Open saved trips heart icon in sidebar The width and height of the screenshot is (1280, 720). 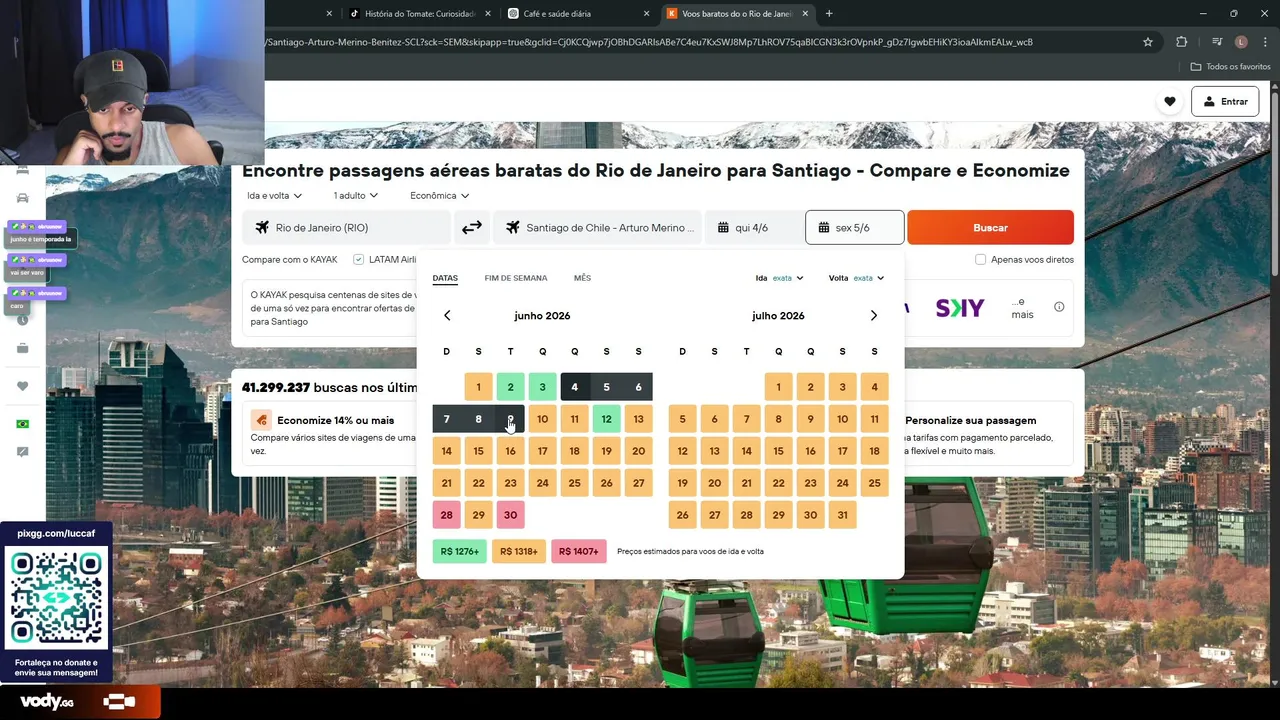point(23,386)
